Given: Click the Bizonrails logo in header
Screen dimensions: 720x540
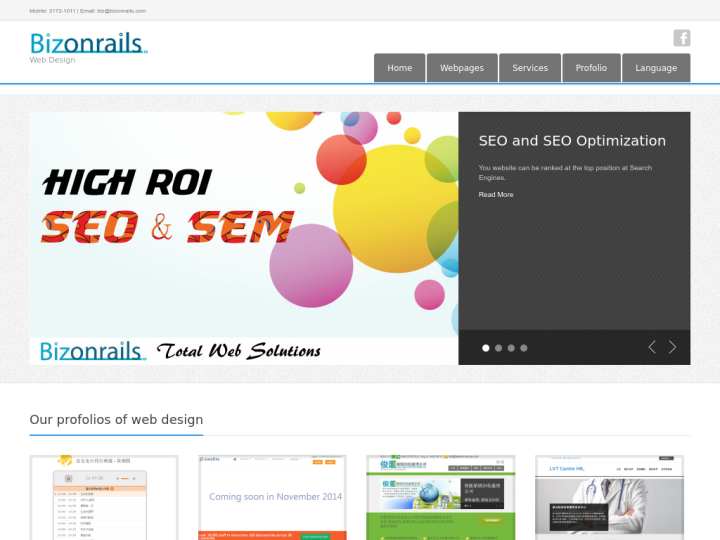Looking at the screenshot, I should pyautogui.click(x=88, y=43).
